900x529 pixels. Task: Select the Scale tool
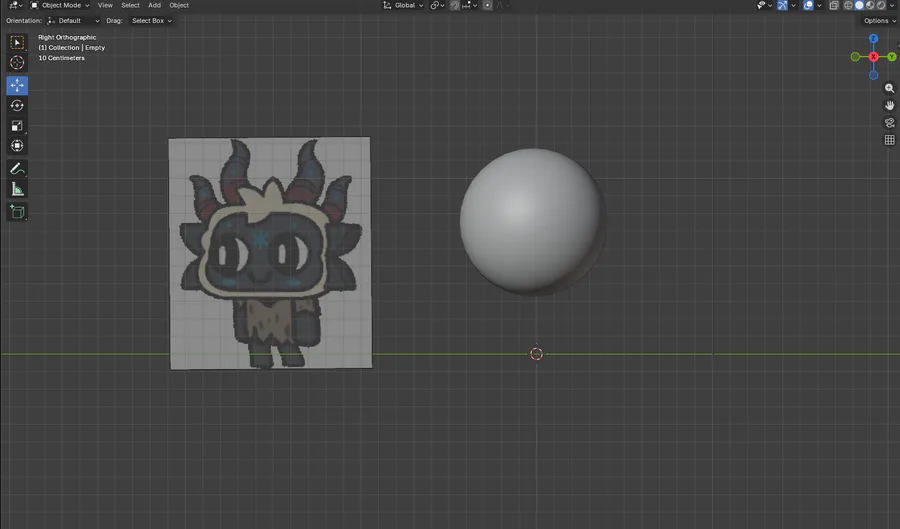coord(17,126)
